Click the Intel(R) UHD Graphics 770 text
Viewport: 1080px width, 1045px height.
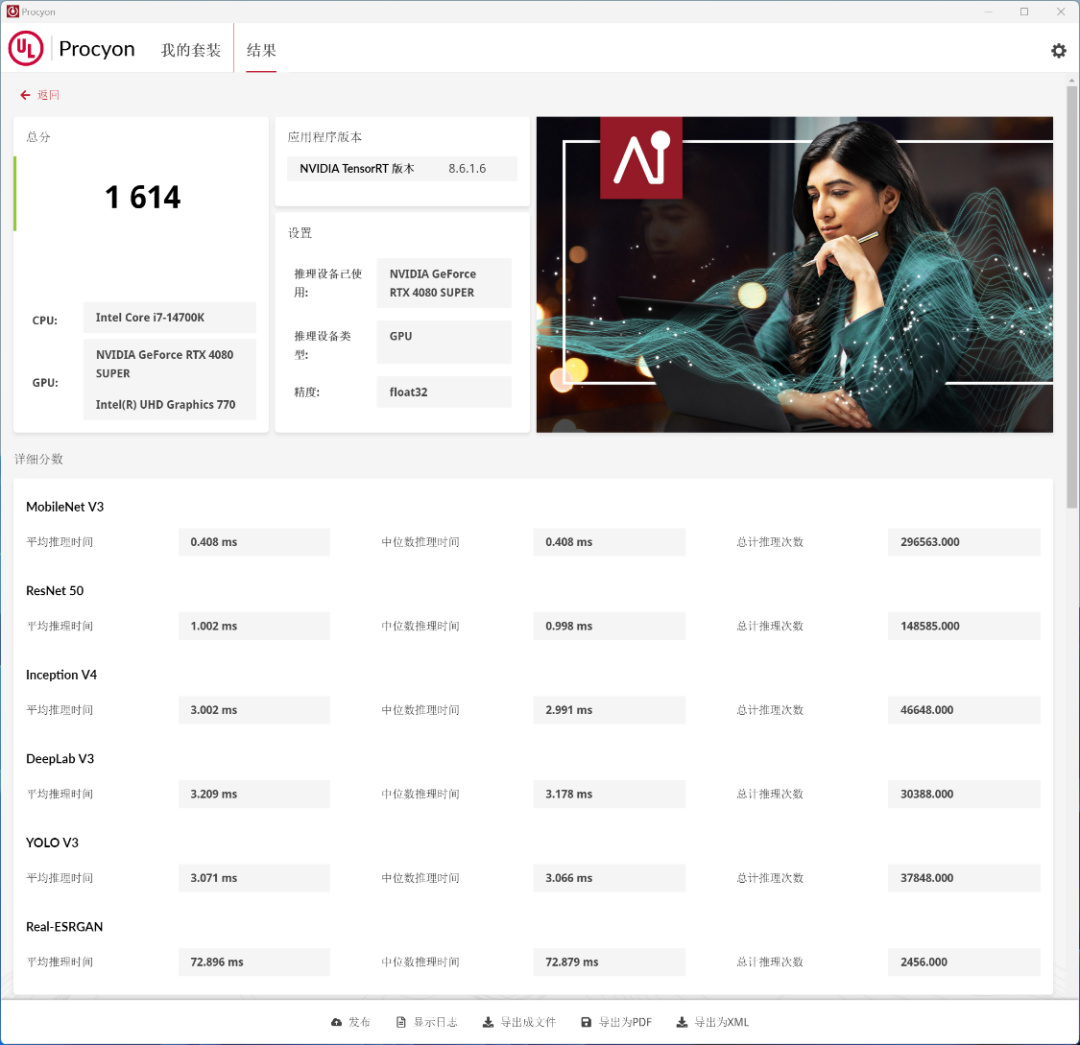(x=165, y=405)
